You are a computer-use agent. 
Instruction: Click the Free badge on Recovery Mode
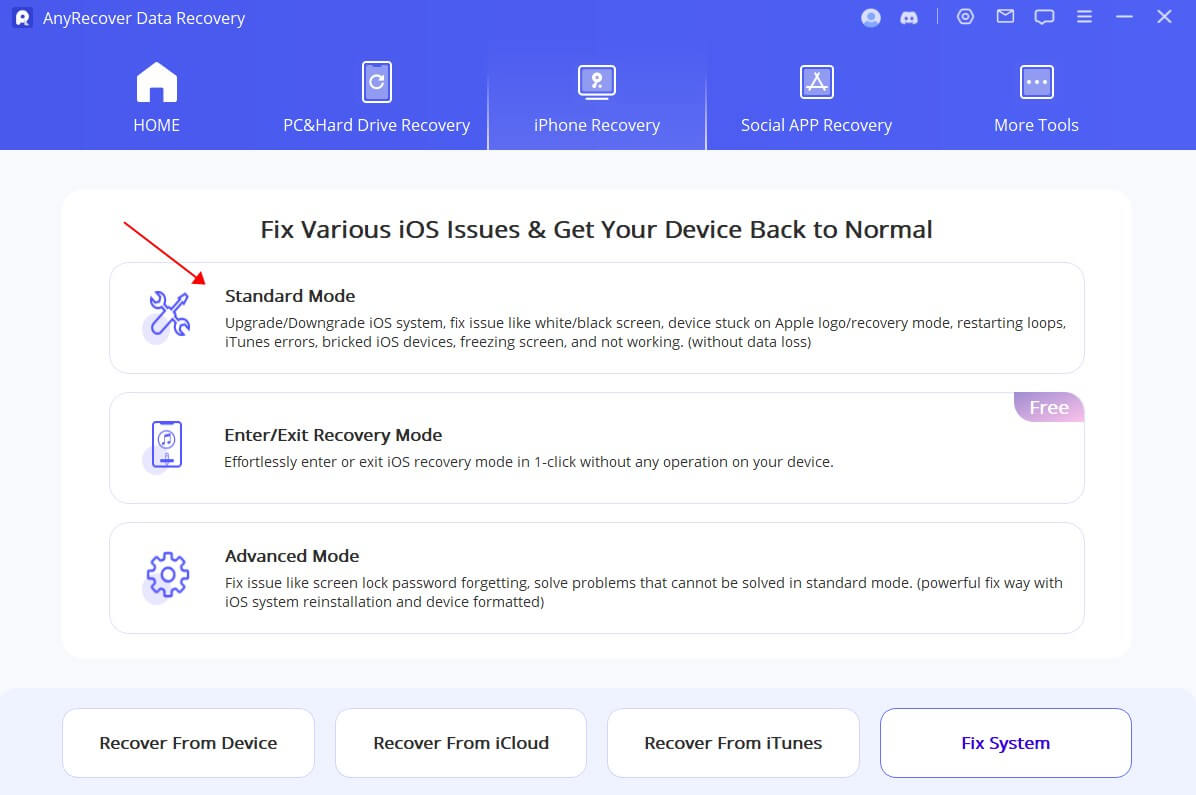(1048, 407)
